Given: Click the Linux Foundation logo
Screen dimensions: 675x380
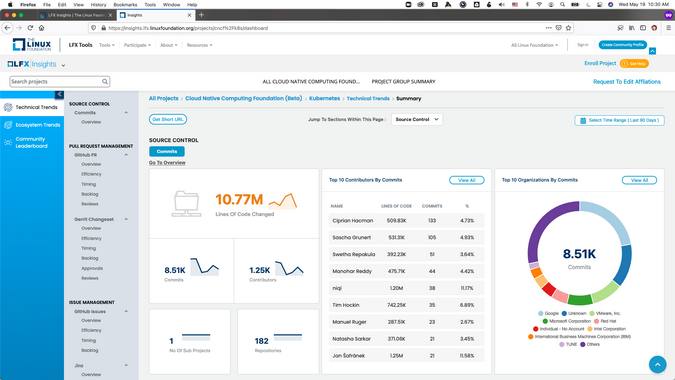Looking at the screenshot, I should point(32,45).
